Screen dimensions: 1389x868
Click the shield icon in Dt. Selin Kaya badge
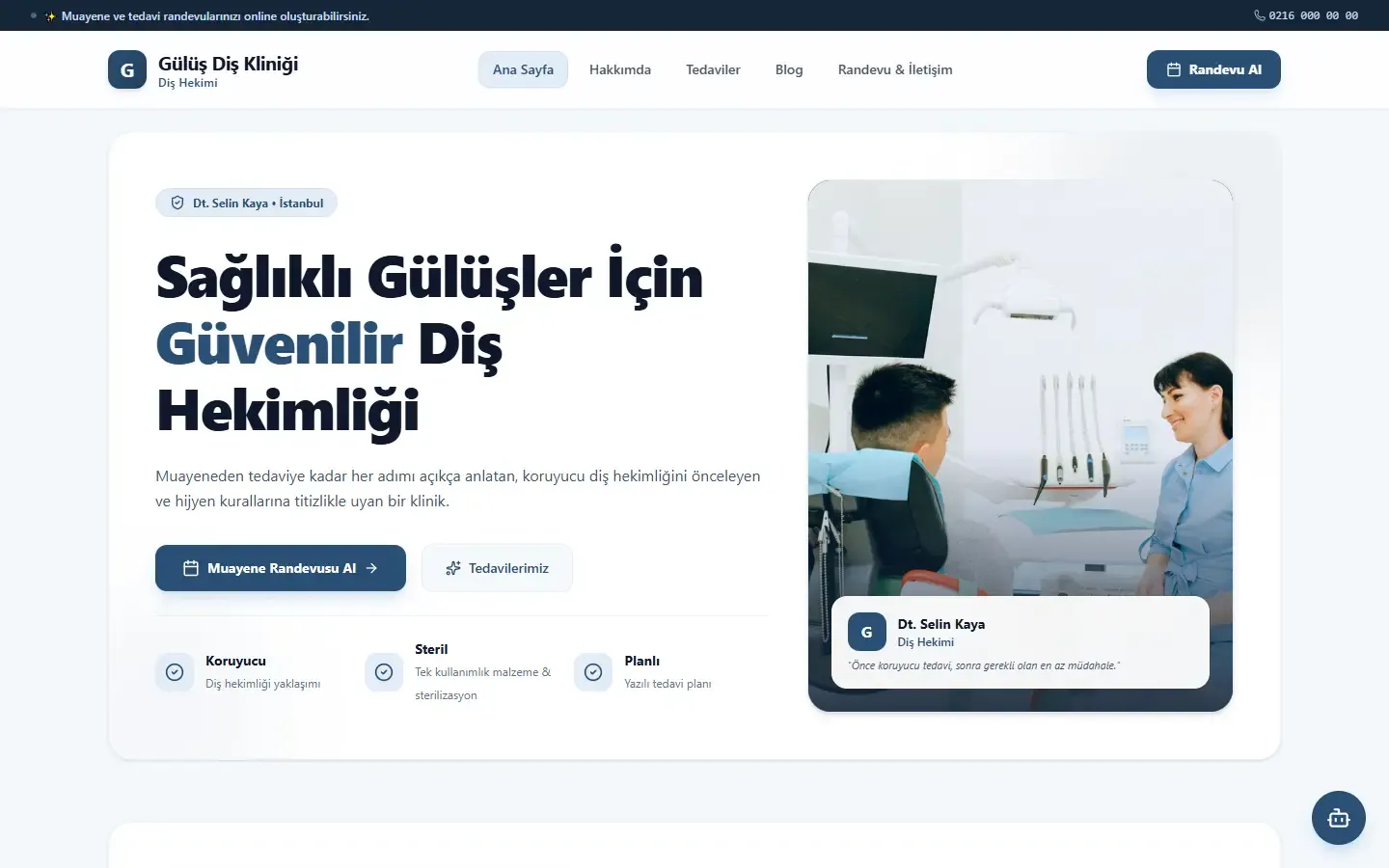tap(177, 203)
